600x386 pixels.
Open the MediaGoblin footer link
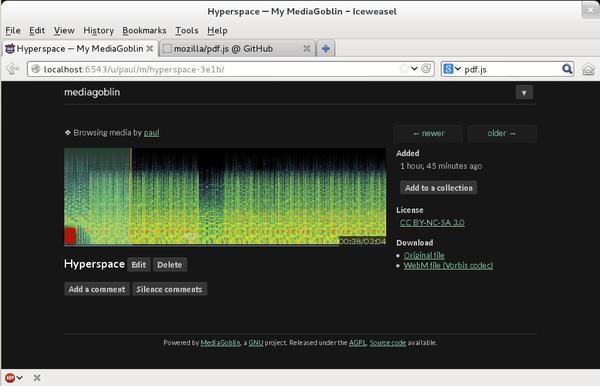(220, 343)
